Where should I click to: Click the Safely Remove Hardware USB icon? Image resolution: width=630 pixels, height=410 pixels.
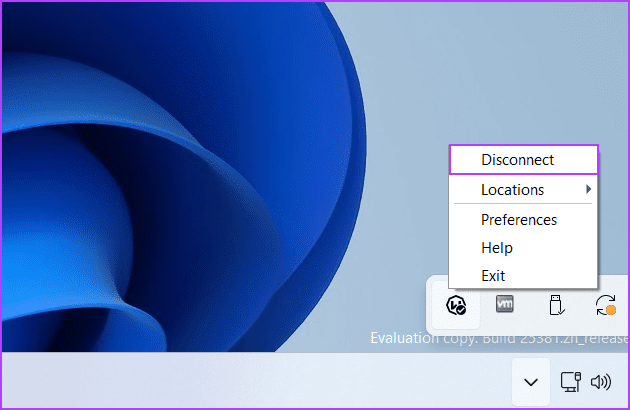coord(556,305)
